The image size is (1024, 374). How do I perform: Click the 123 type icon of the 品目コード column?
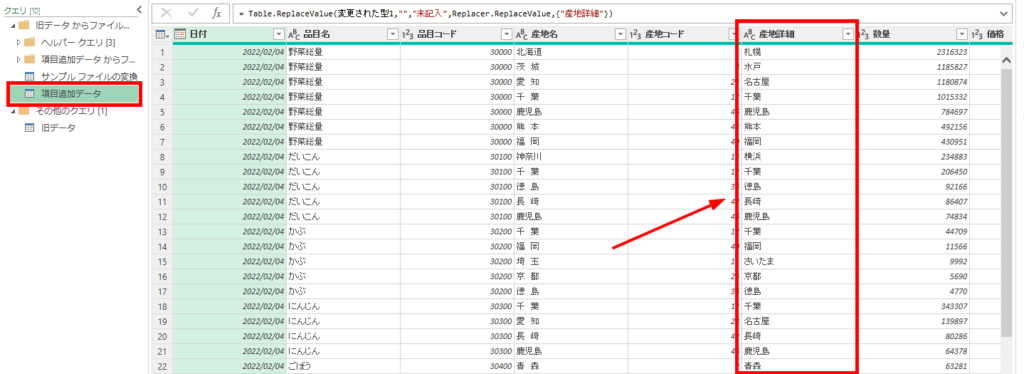(x=408, y=35)
